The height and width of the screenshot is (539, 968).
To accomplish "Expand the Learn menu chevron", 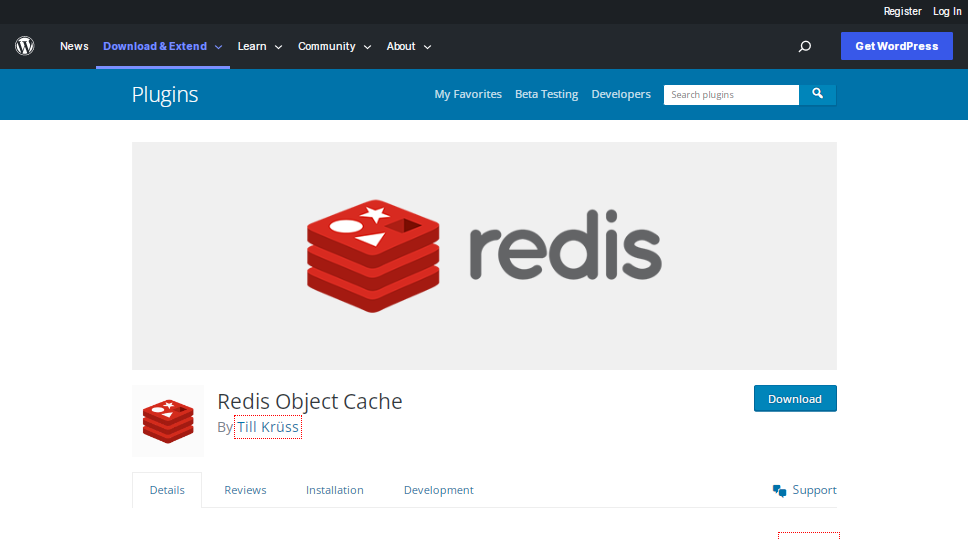I will coord(278,47).
